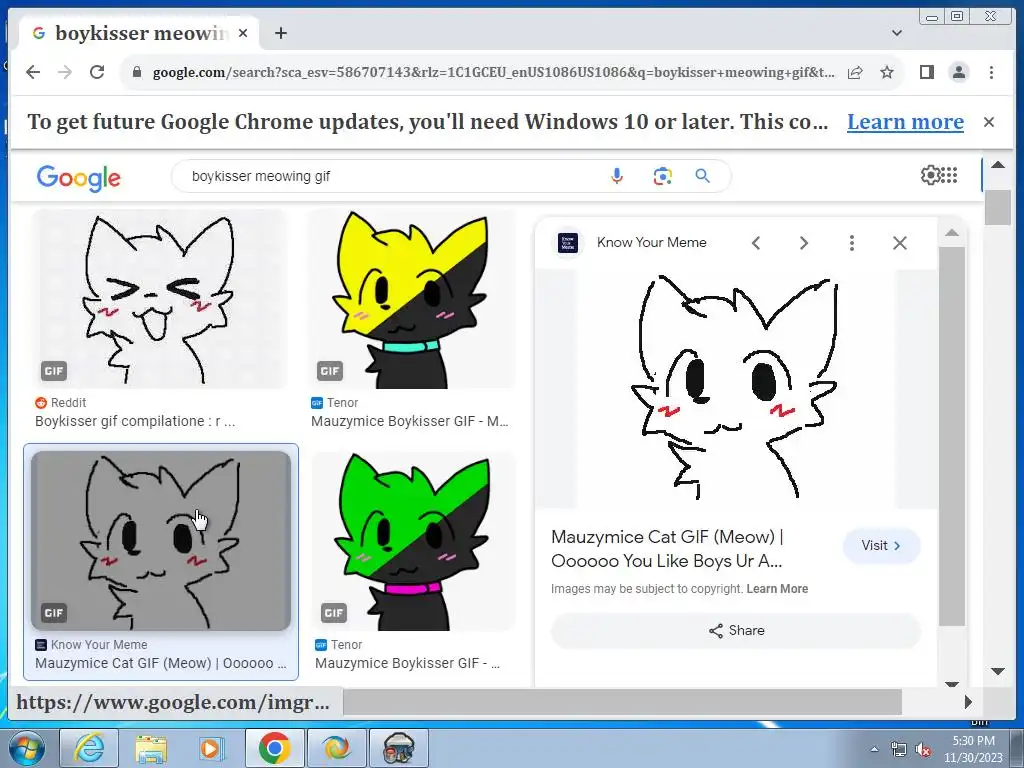
Task: Open clock showing 5:30 PM
Action: coord(973,749)
